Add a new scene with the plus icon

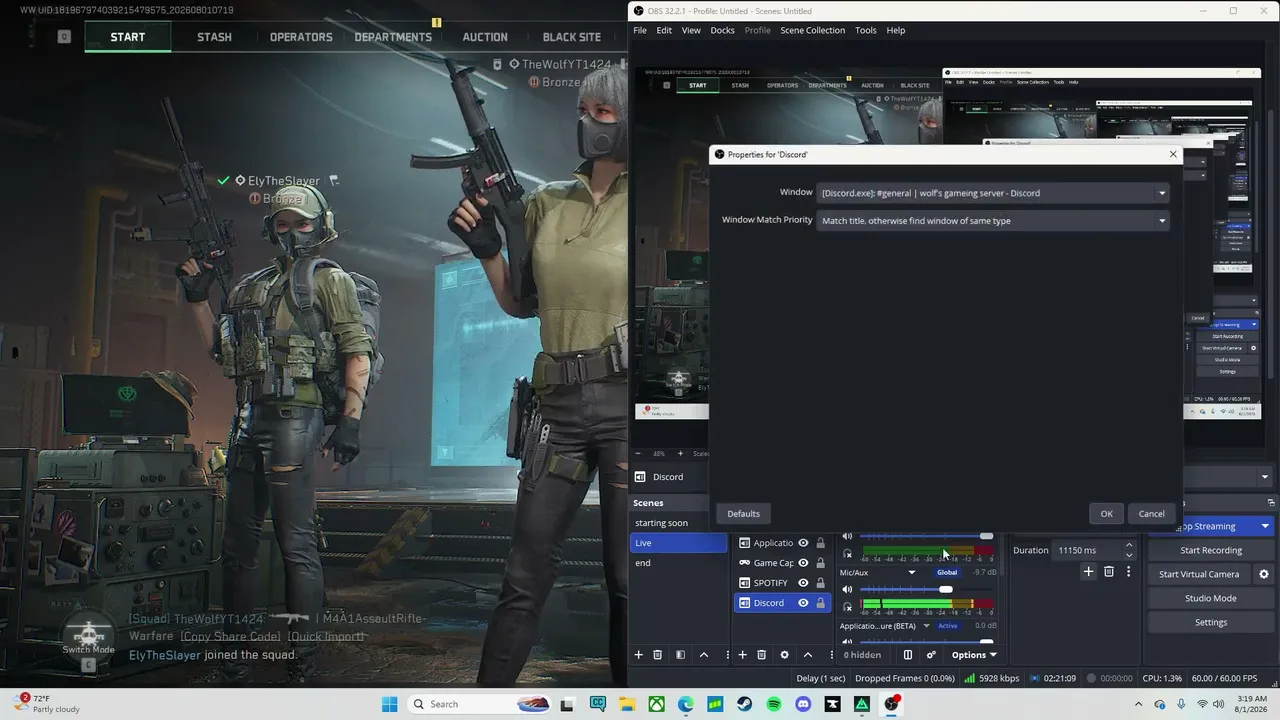tap(638, 655)
